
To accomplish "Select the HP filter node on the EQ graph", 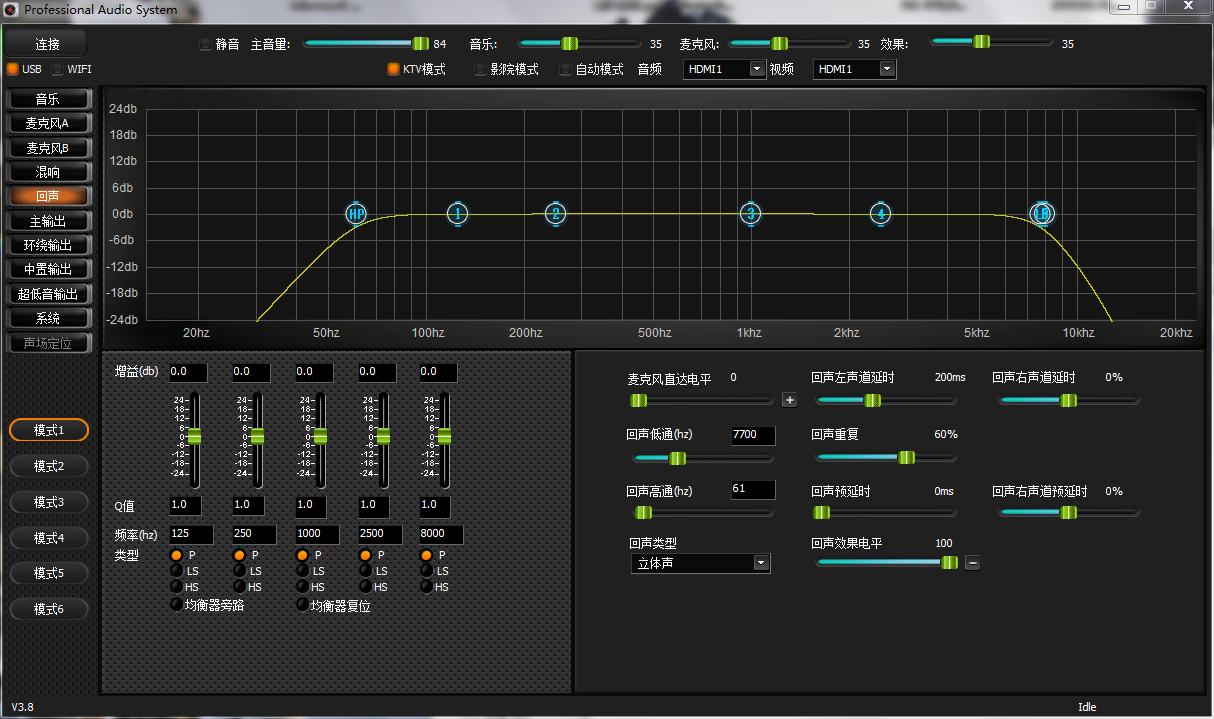I will (x=357, y=213).
